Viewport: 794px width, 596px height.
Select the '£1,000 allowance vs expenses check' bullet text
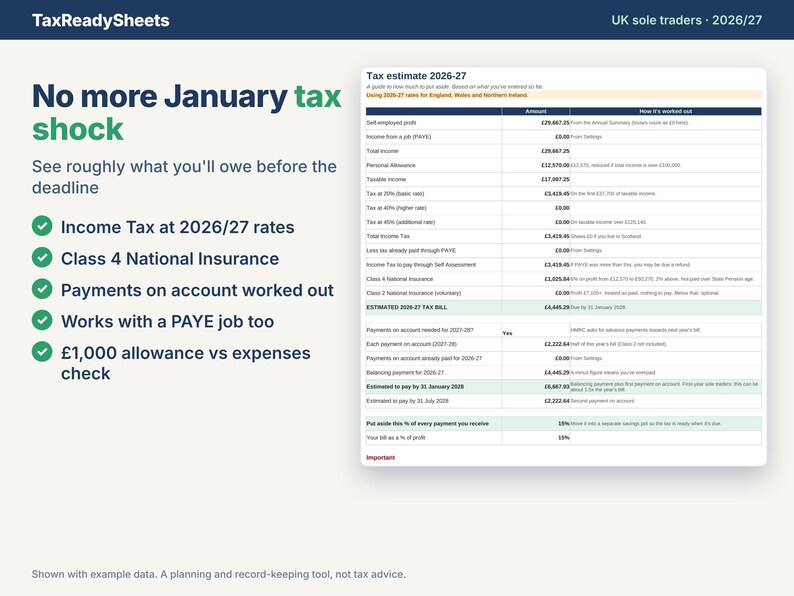[x=186, y=363]
